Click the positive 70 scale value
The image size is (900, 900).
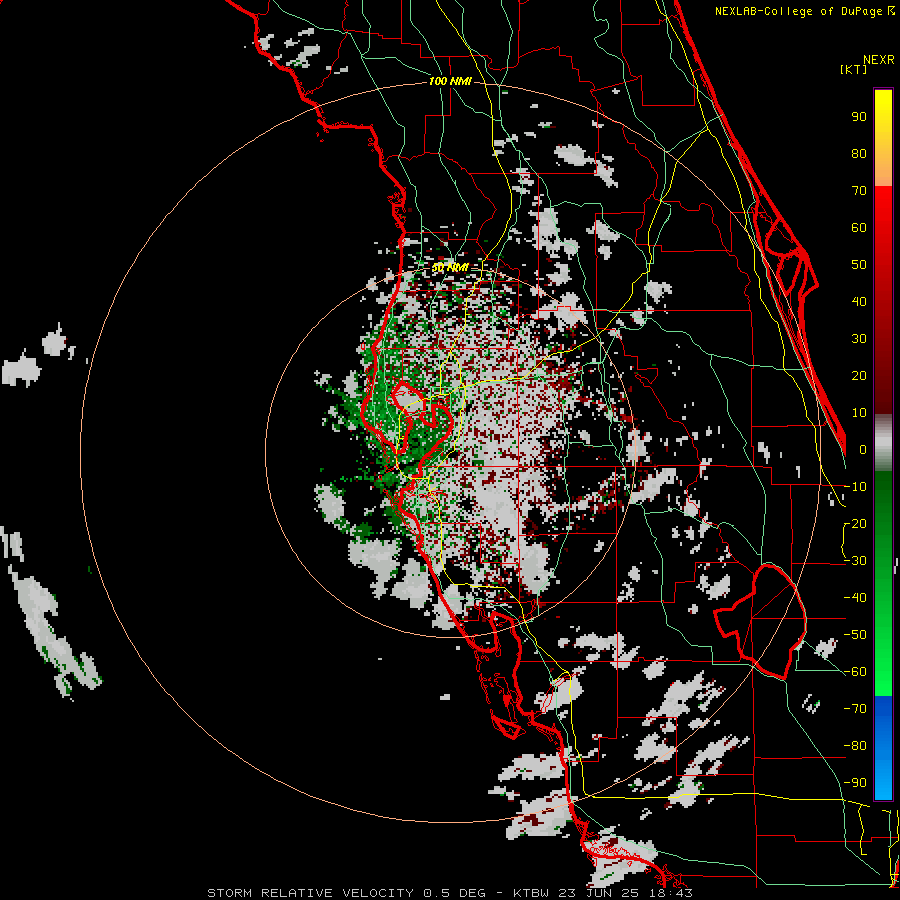tap(859, 191)
